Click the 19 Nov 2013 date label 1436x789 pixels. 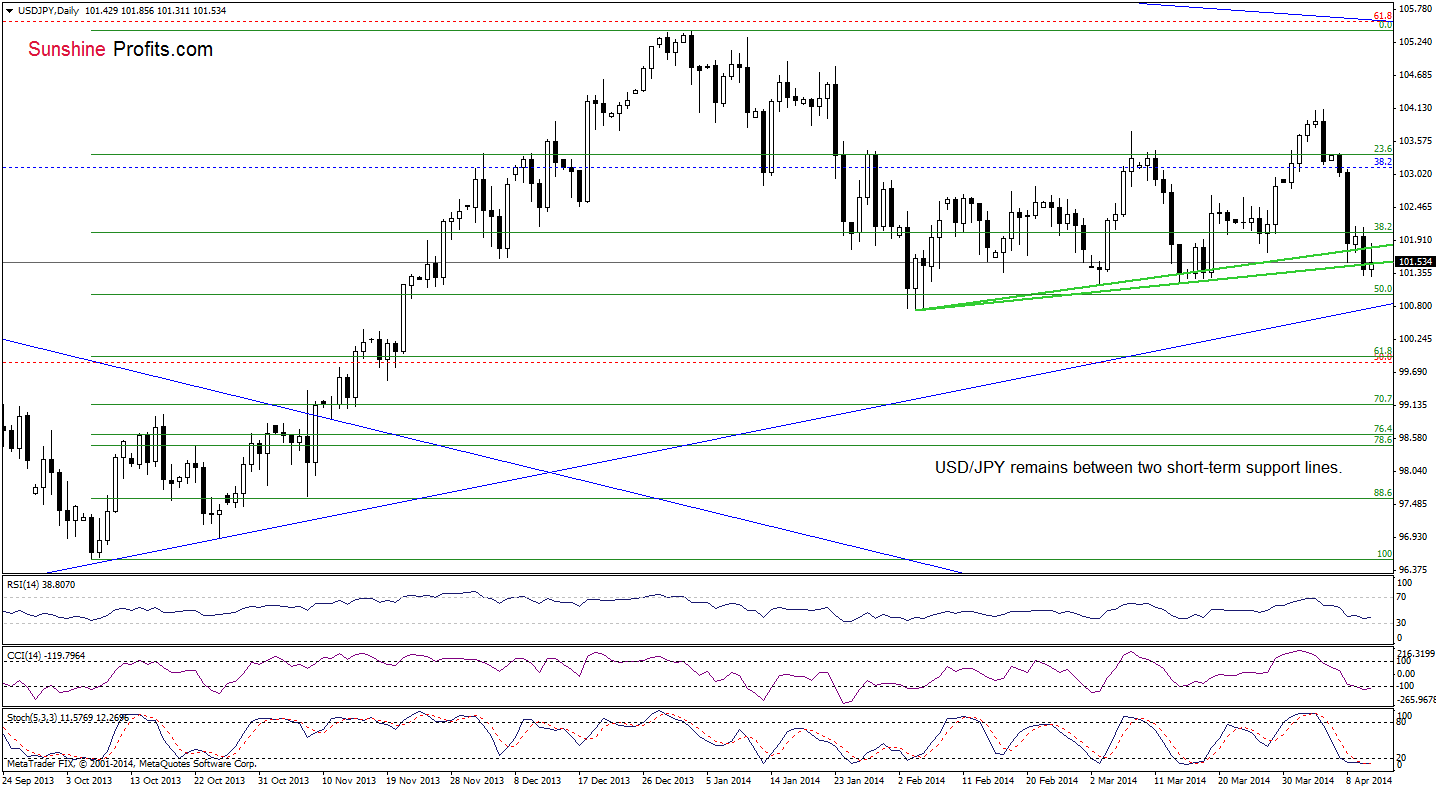413,779
